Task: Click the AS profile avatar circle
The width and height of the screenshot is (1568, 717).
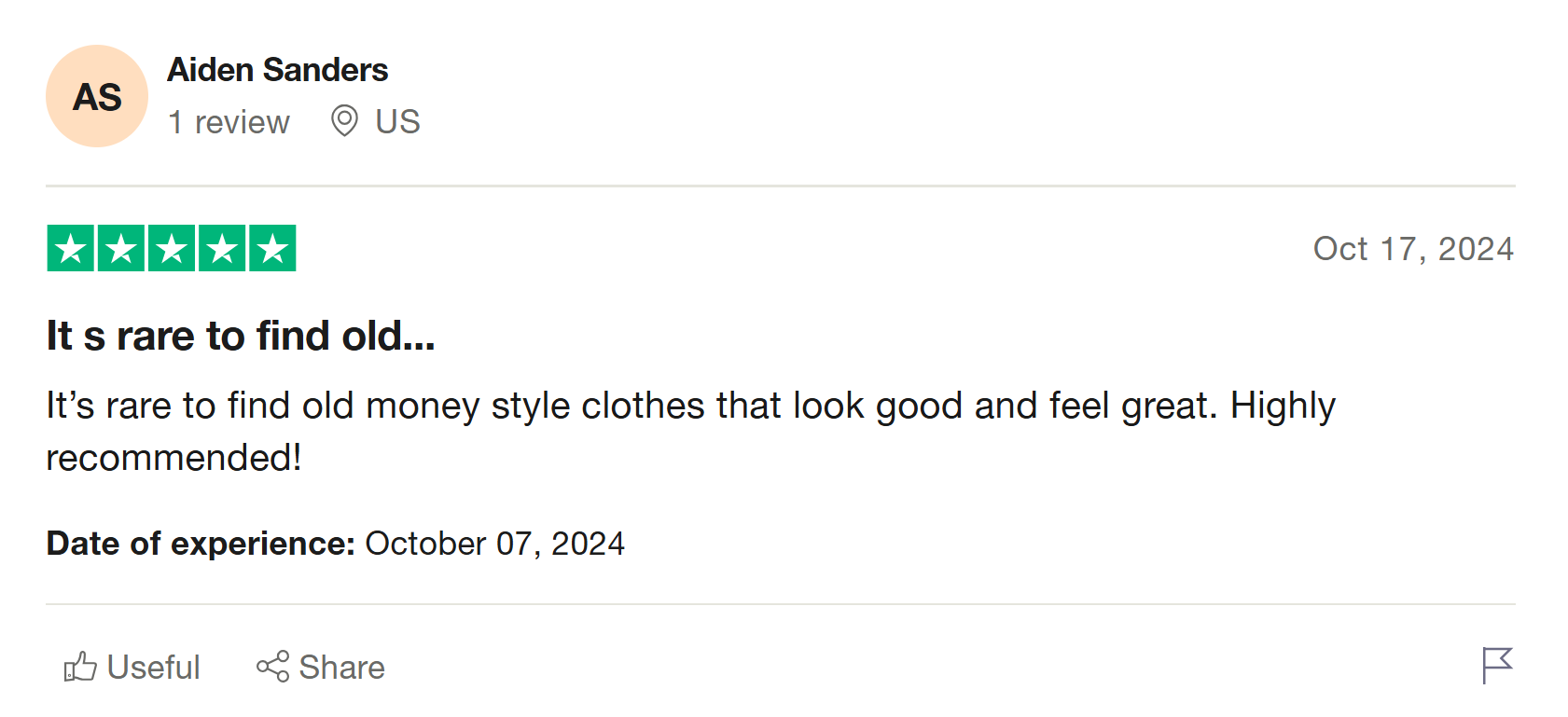Action: [97, 96]
